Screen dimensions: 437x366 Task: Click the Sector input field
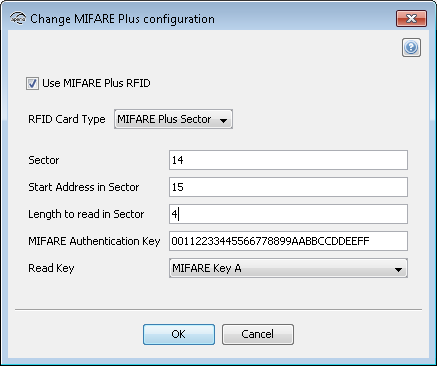[288, 160]
